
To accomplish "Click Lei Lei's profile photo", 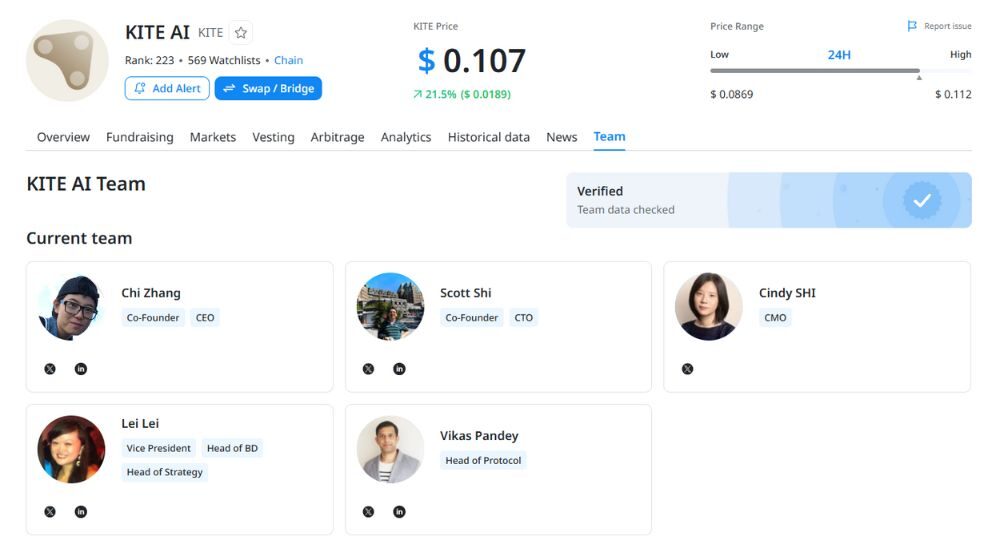I will pyautogui.click(x=71, y=450).
